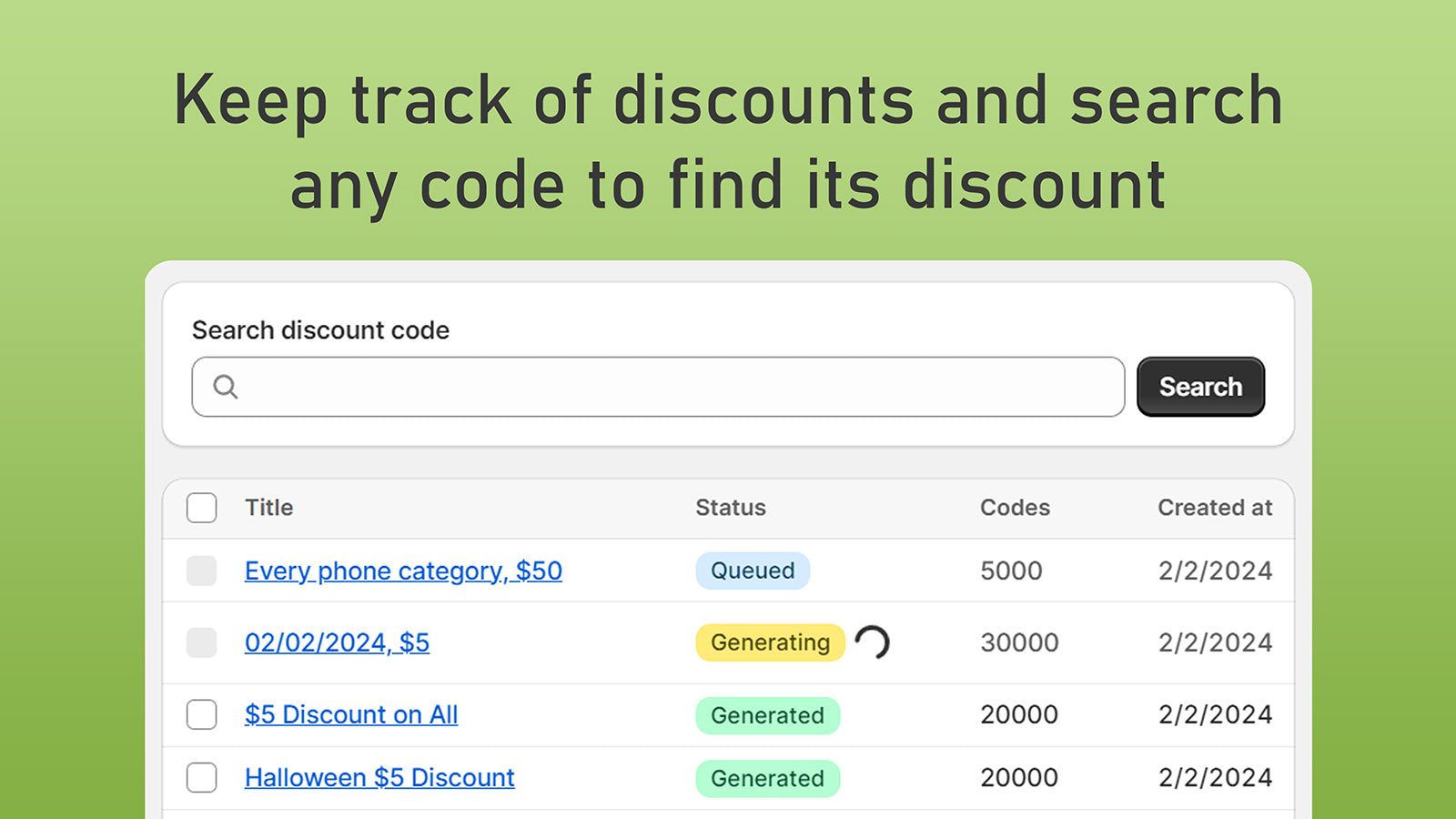Focus the Search discount code input
Screen dimensions: 1456x819
click(658, 387)
